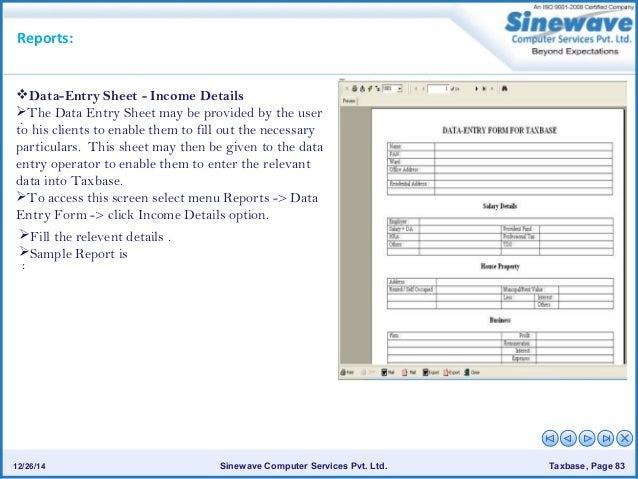This screenshot has width=638, height=479.
Task: Click the 'Residential Address' row label
Action: [x=408, y=184]
